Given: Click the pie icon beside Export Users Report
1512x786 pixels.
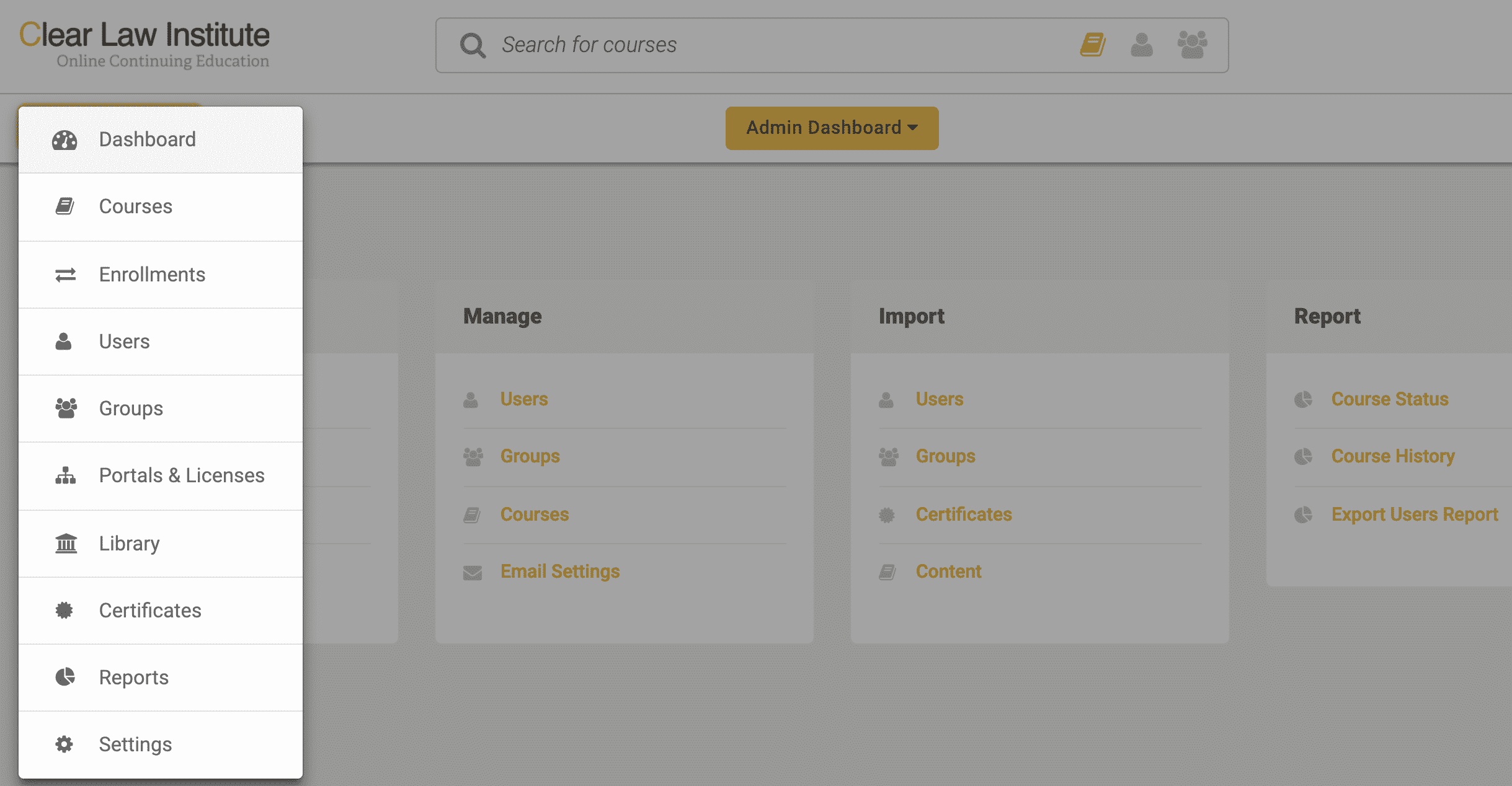Looking at the screenshot, I should click(x=1303, y=514).
